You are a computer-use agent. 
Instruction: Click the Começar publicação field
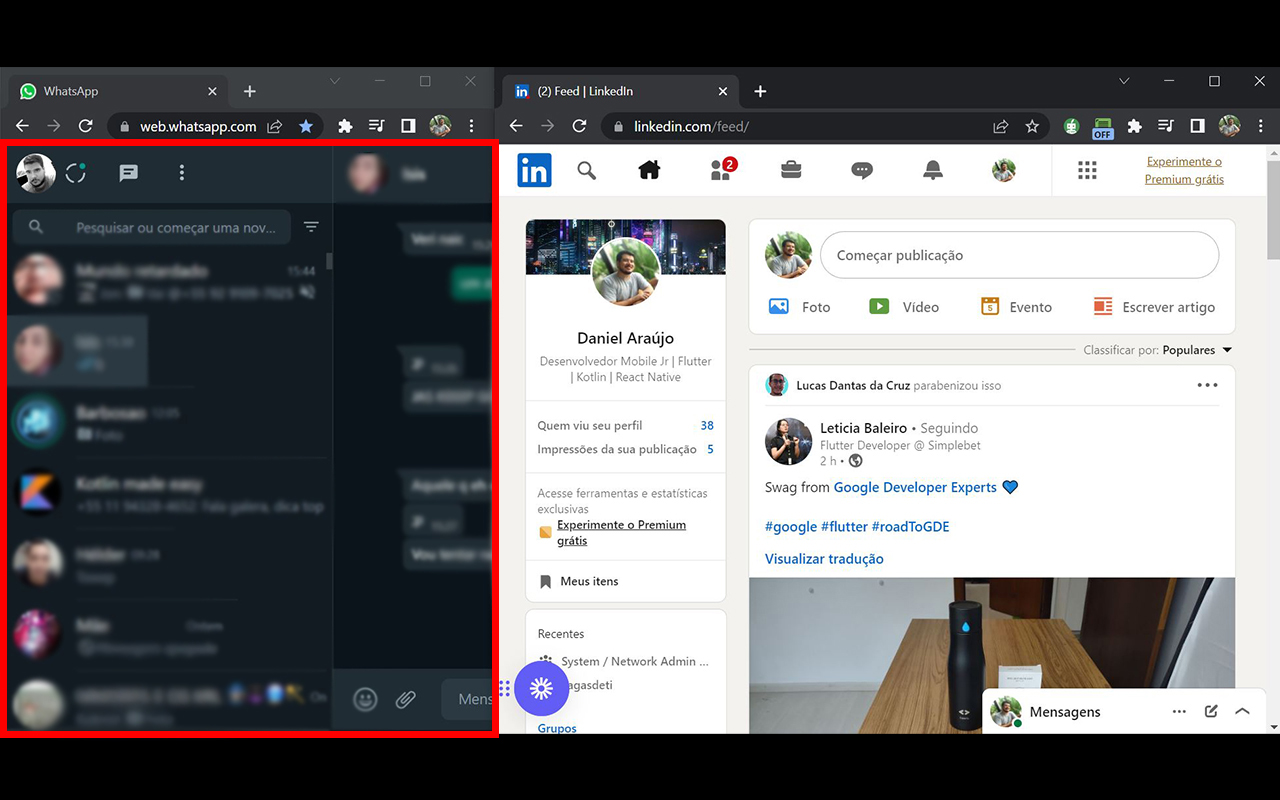tap(1019, 255)
